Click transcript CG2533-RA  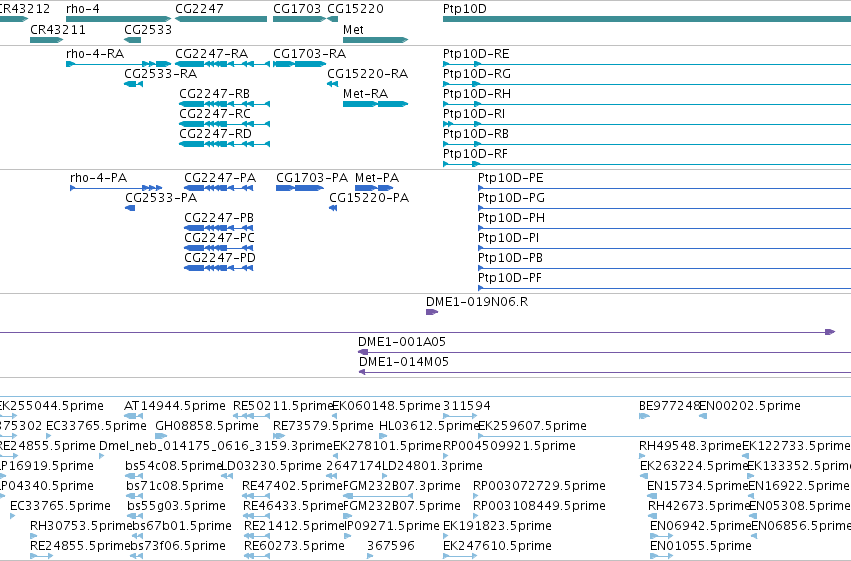coord(134,84)
